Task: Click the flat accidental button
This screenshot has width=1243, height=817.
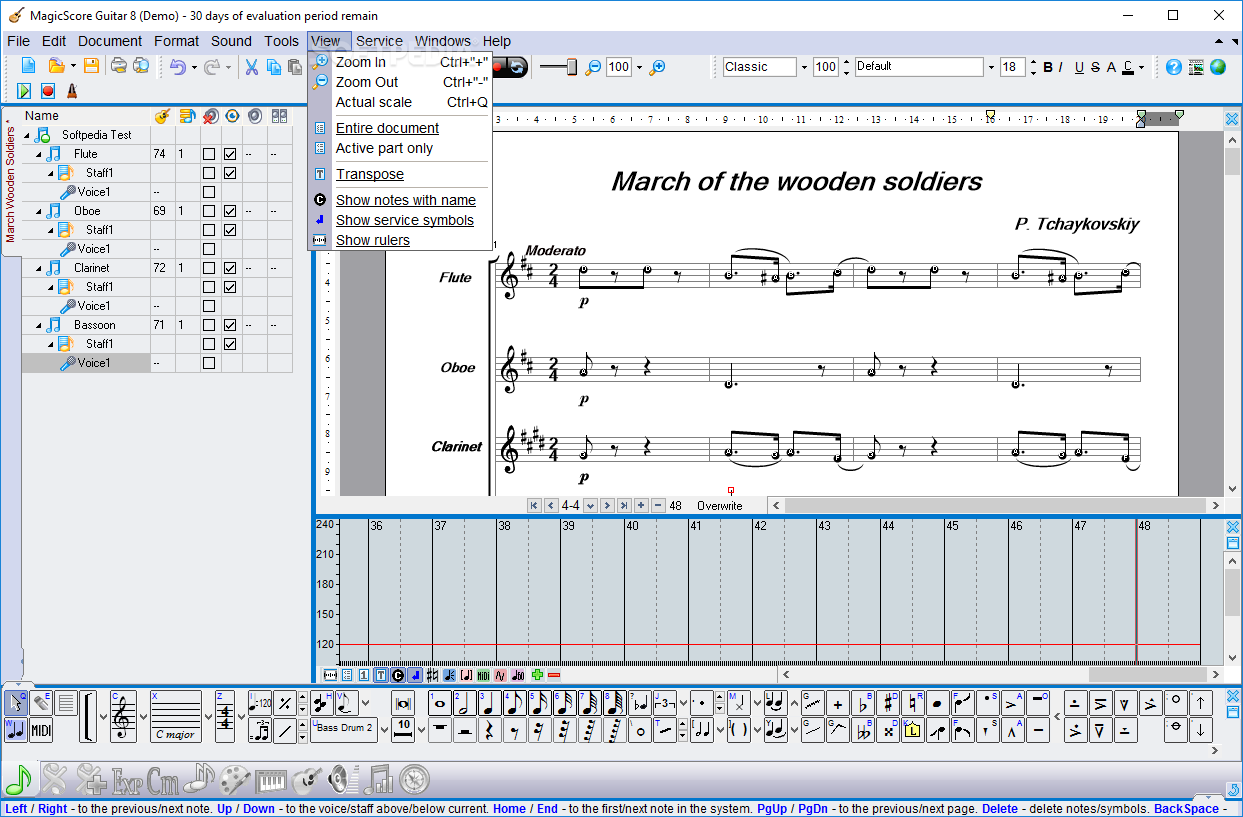Action: pos(863,703)
